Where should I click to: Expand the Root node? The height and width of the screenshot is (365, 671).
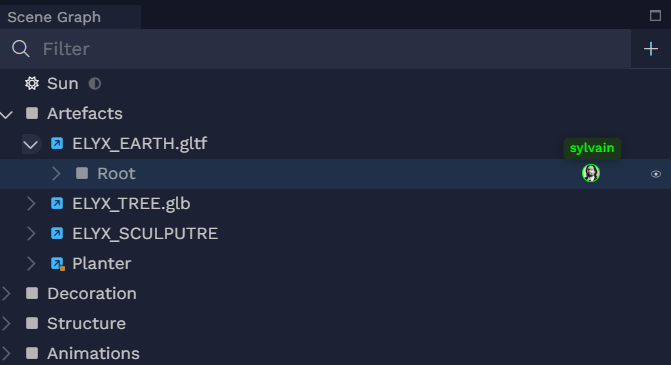click(x=56, y=174)
